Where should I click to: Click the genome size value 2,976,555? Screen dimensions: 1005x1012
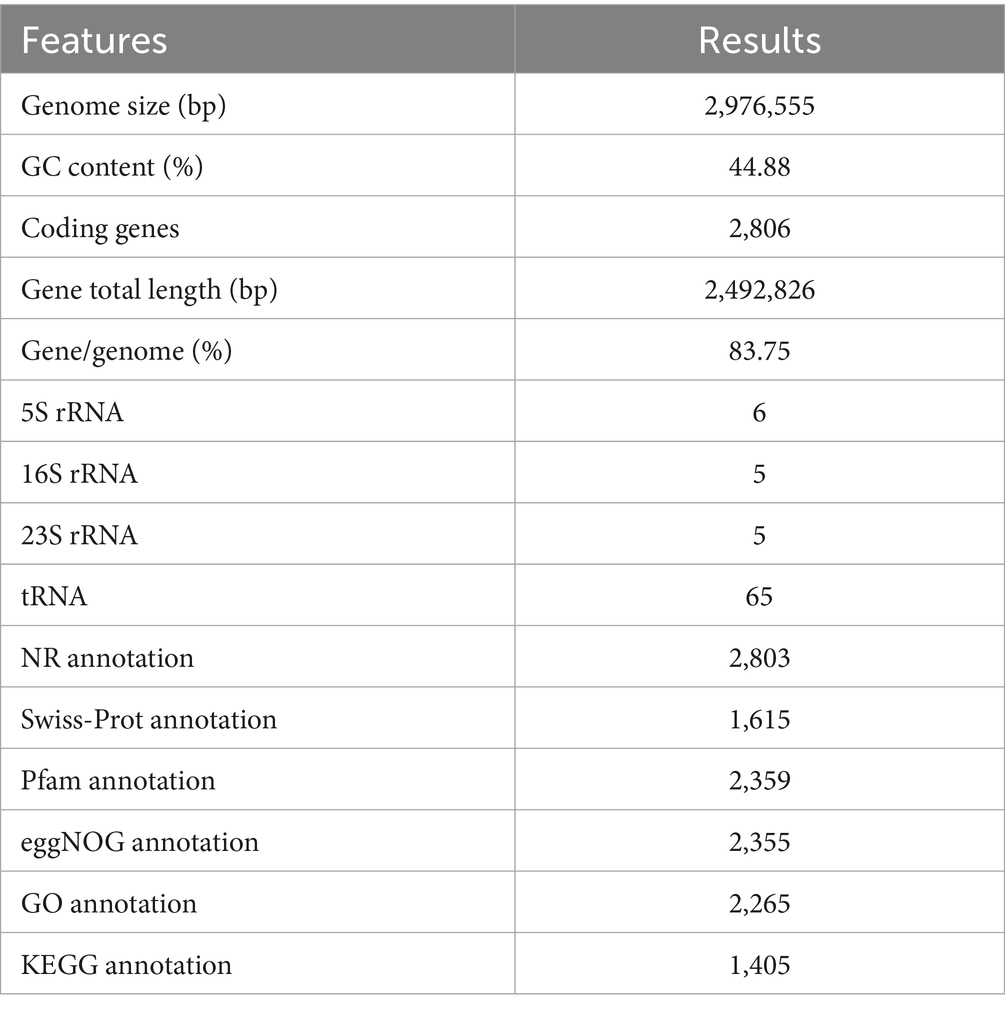click(x=759, y=105)
